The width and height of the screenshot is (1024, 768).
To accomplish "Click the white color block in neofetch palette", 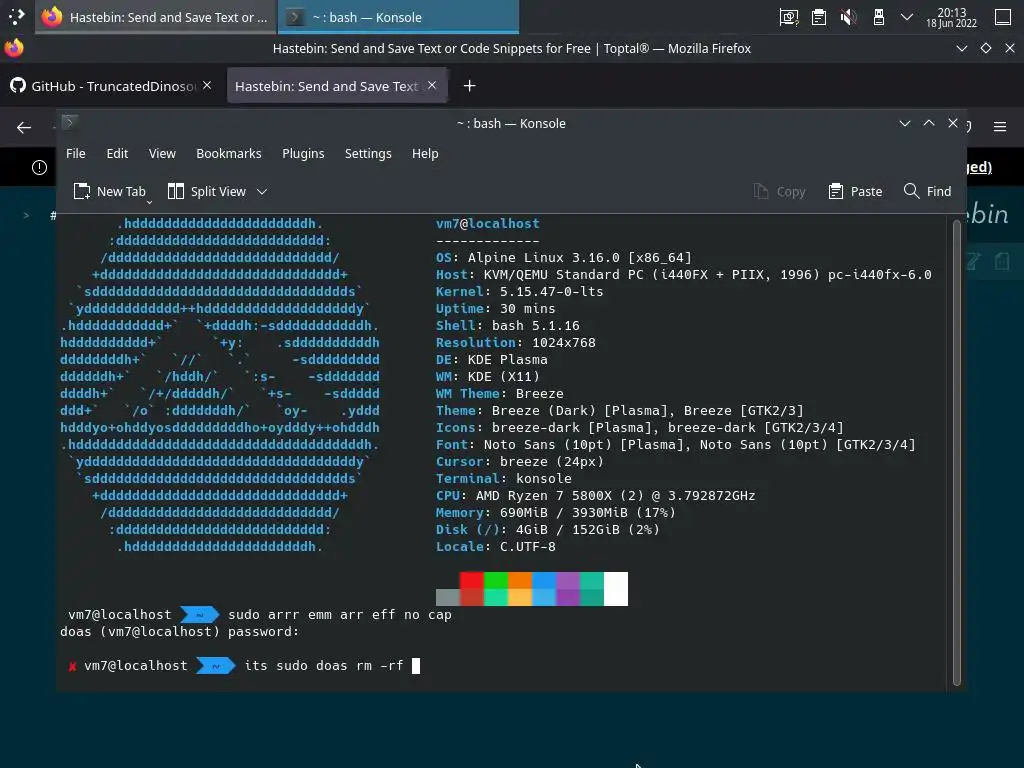I will (616, 589).
